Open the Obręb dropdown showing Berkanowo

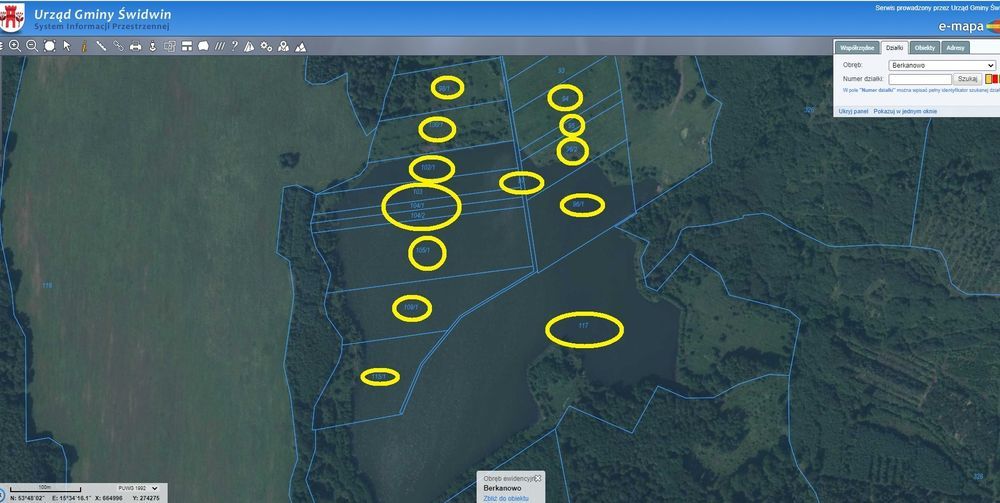coord(942,65)
